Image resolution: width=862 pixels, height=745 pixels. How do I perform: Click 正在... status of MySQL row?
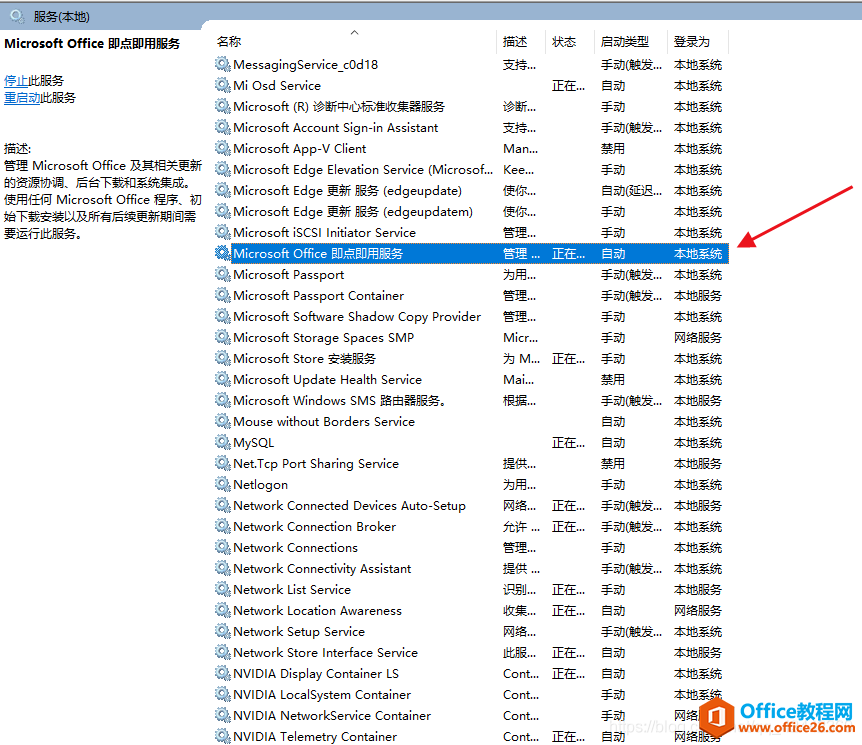pyautogui.click(x=568, y=443)
